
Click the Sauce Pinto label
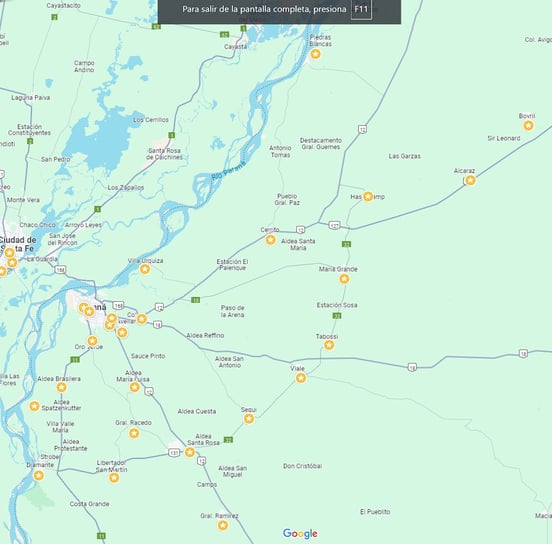[148, 356]
